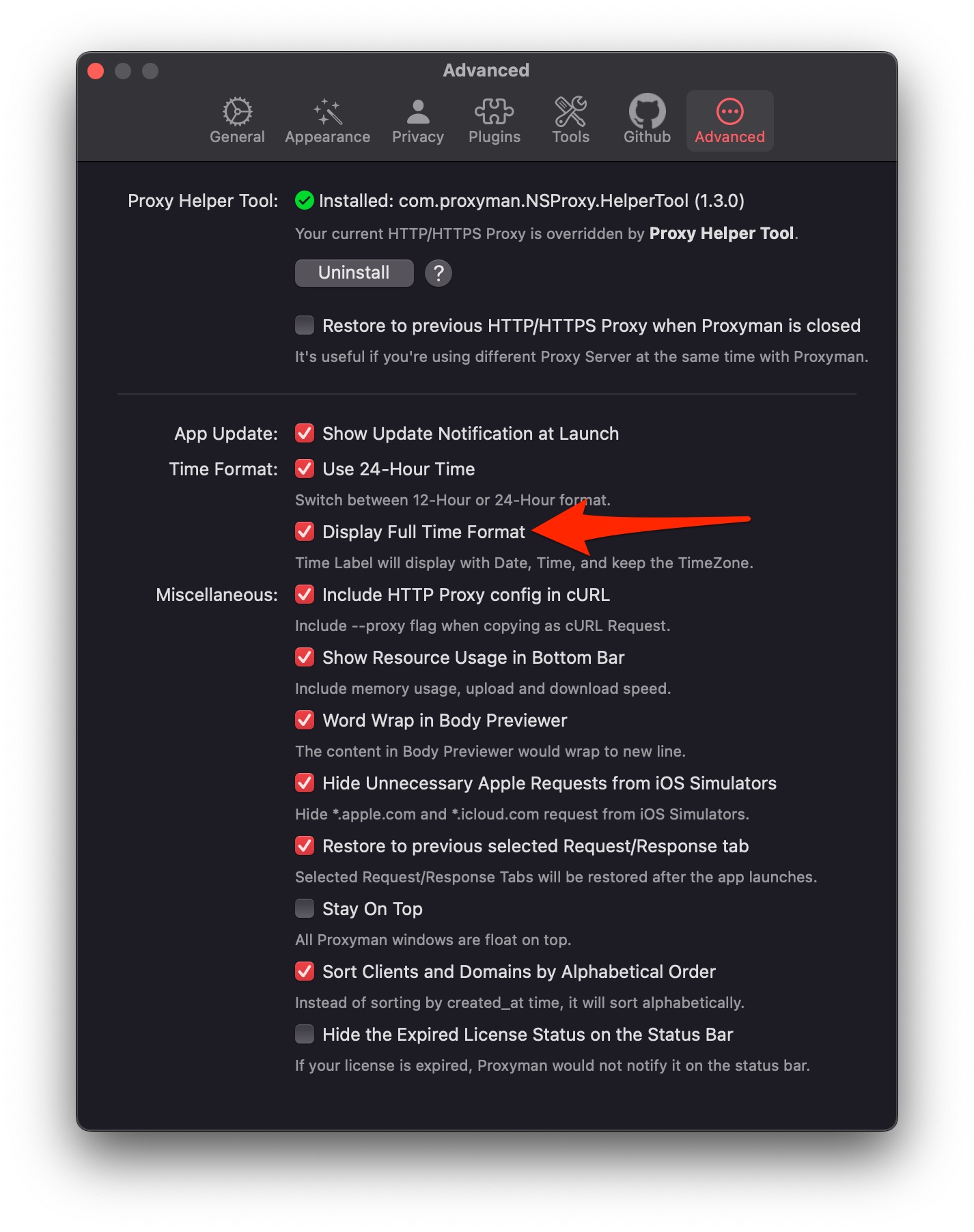Viewport: 974px width, 1232px height.
Task: Click 'Selected Request/Response Tabs will be restored' text
Action: click(556, 877)
